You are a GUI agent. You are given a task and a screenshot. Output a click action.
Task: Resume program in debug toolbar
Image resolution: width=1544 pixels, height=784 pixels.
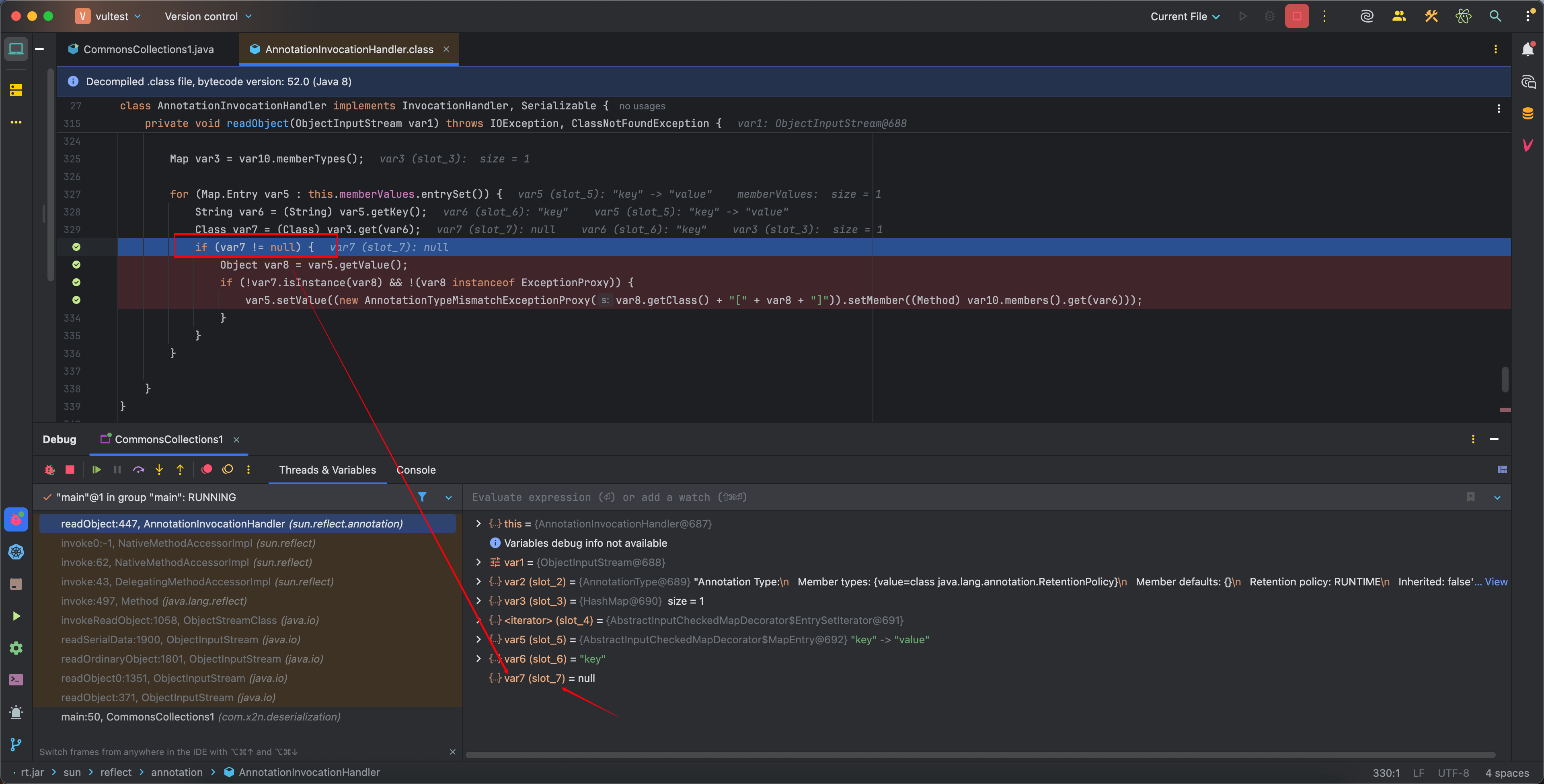tap(96, 470)
